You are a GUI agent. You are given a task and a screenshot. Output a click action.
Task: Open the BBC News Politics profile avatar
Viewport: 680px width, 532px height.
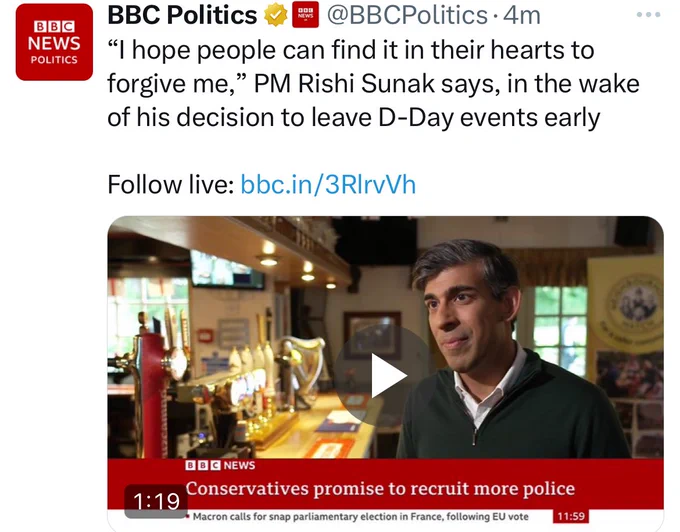point(54,42)
